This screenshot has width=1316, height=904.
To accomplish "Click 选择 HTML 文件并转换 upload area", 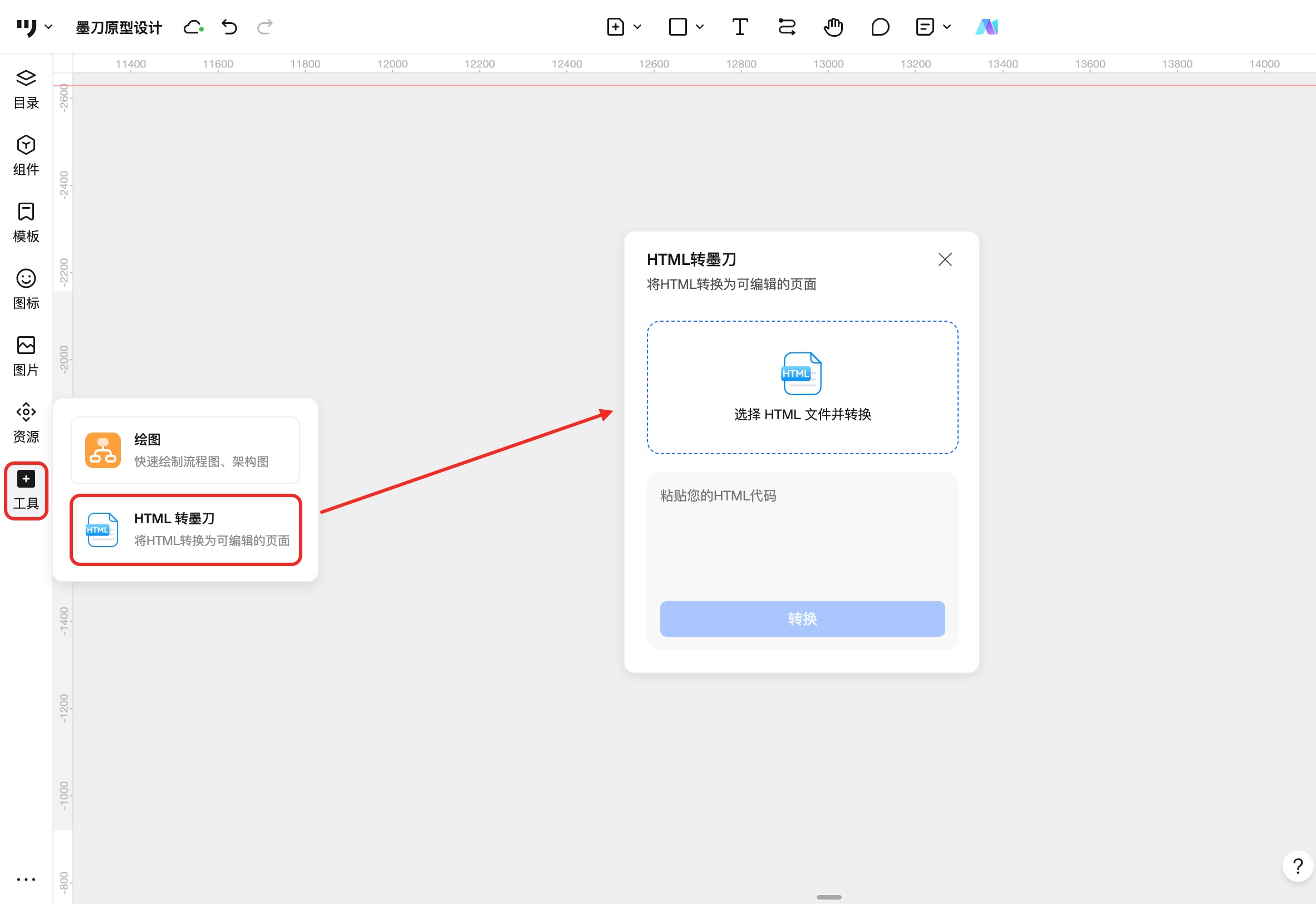I will pos(802,387).
